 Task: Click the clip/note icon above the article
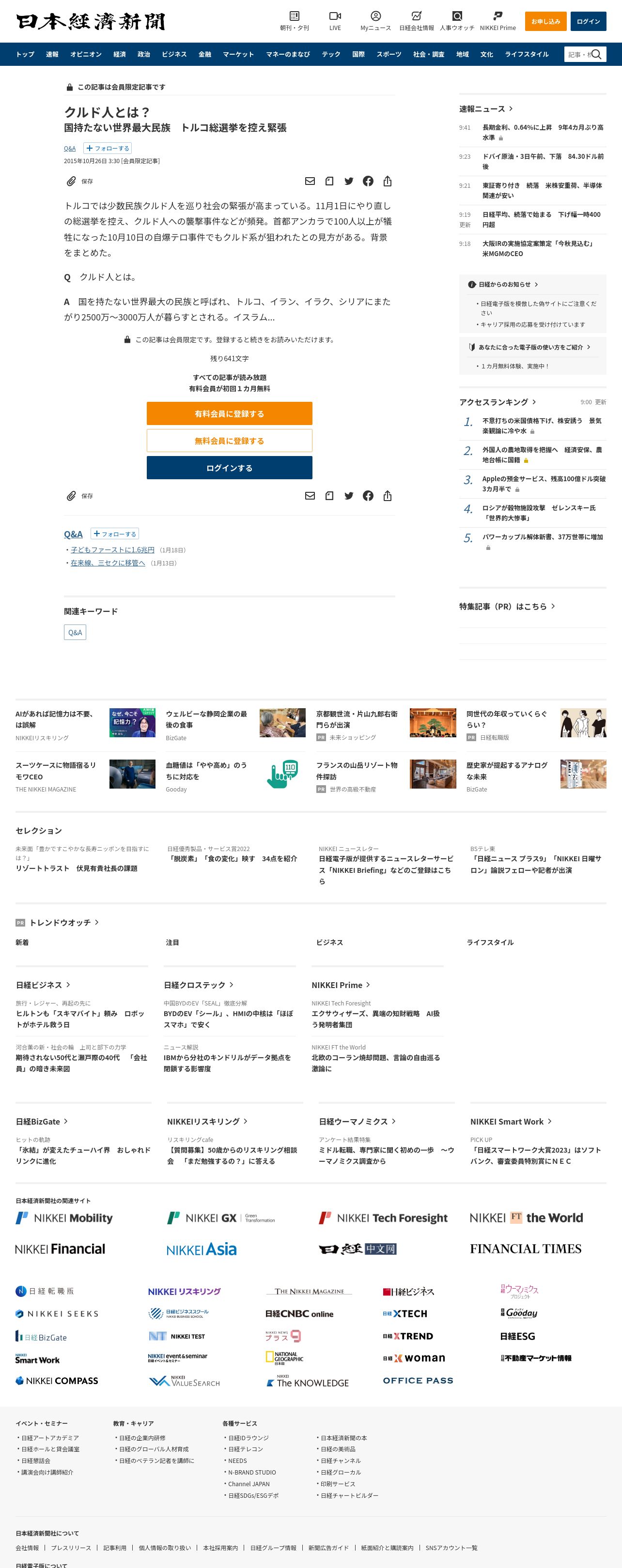click(x=329, y=182)
